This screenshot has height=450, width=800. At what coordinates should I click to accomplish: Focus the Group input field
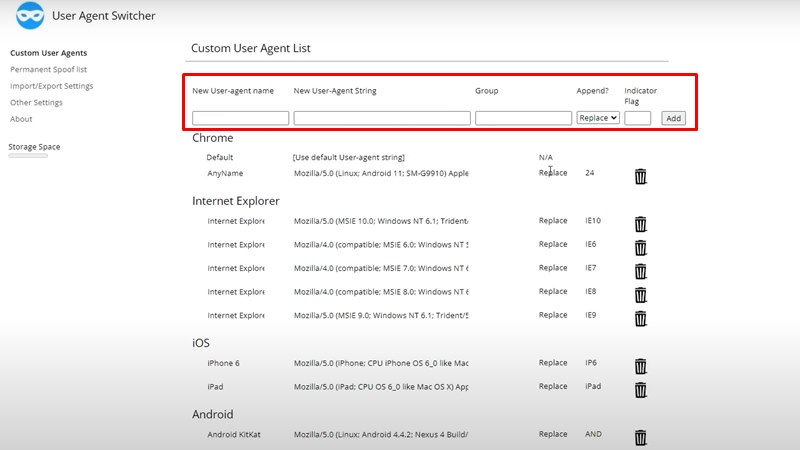(523, 118)
